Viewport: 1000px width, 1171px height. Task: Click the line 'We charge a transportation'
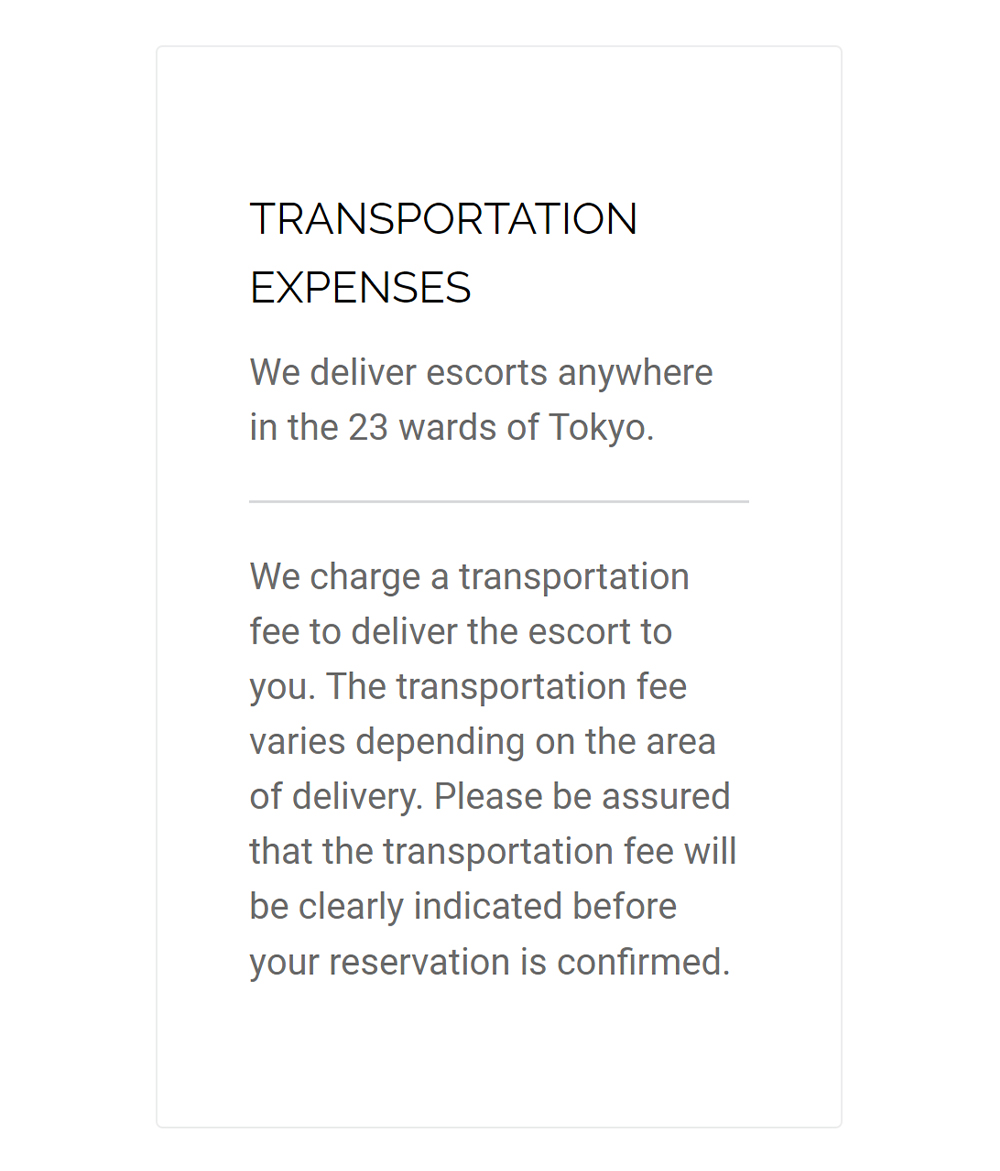pos(470,577)
